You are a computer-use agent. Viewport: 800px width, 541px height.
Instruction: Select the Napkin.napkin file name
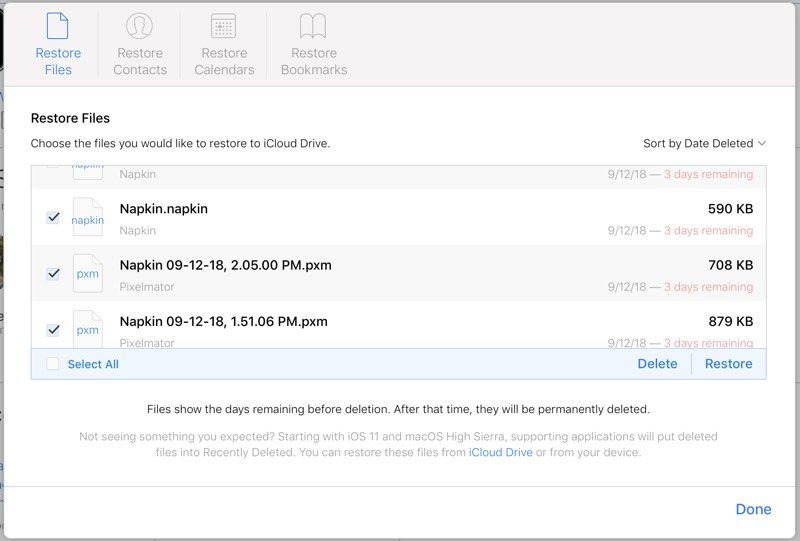coord(163,209)
